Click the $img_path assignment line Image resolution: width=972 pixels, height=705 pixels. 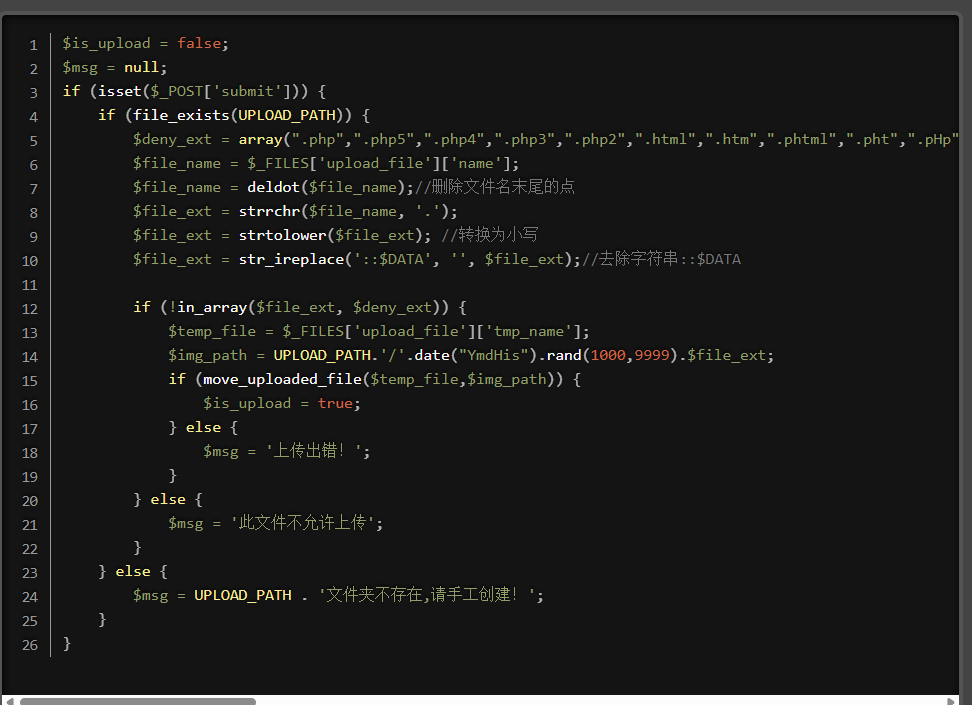(x=471, y=355)
